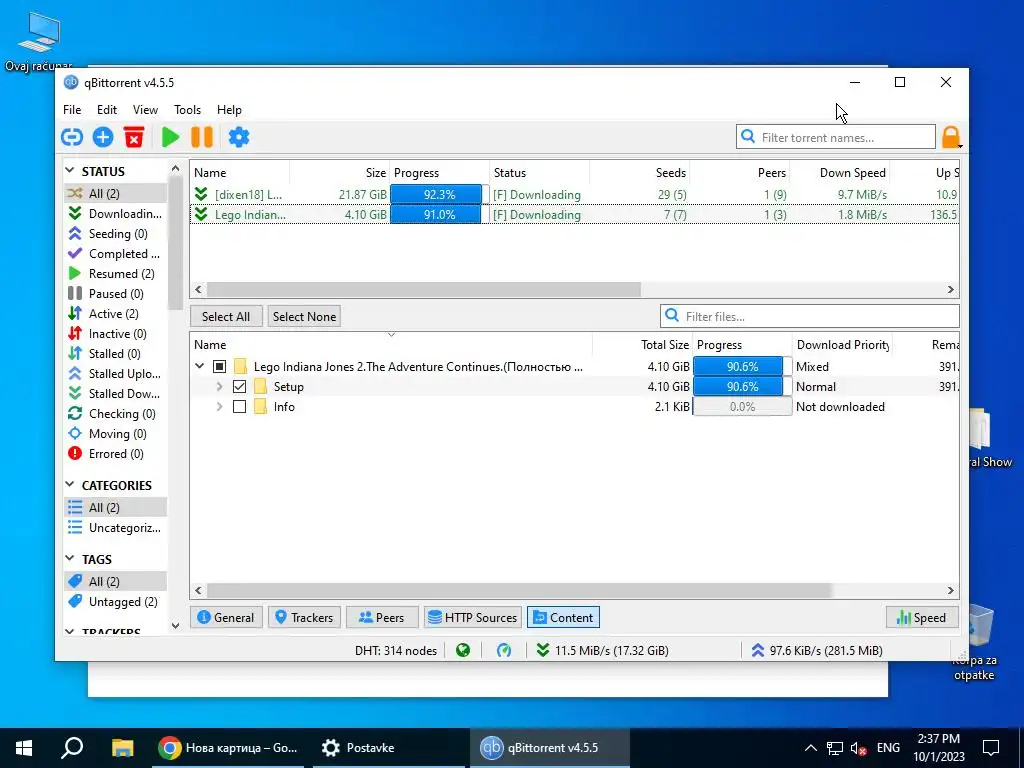1024x768 pixels.
Task: Collapse the Lego Indiana Jones folder tree
Action: pyautogui.click(x=200, y=366)
